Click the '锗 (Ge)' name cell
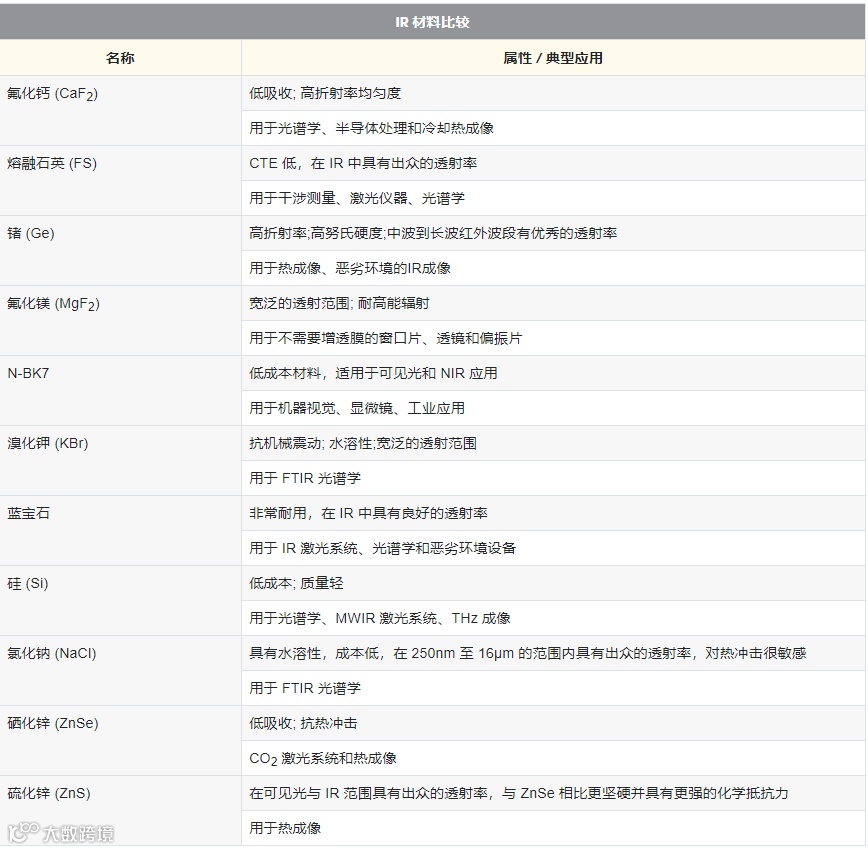The width and height of the screenshot is (868, 850). coord(120,250)
